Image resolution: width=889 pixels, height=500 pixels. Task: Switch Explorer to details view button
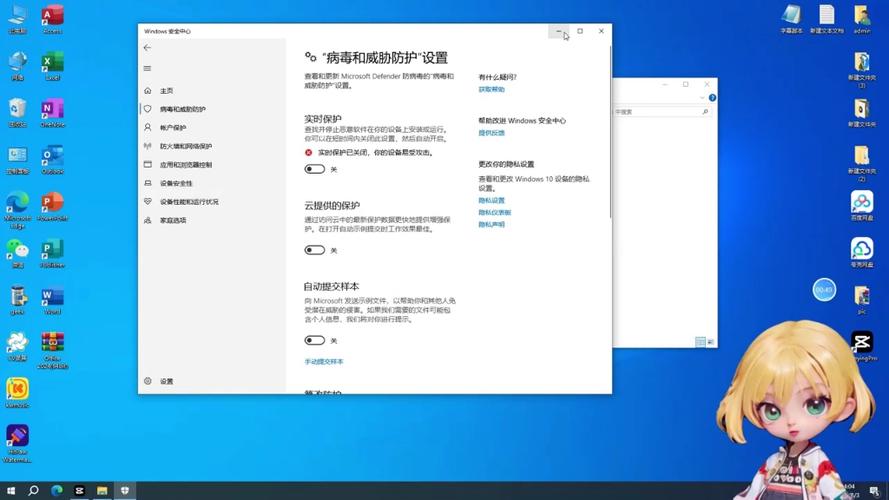coord(701,342)
